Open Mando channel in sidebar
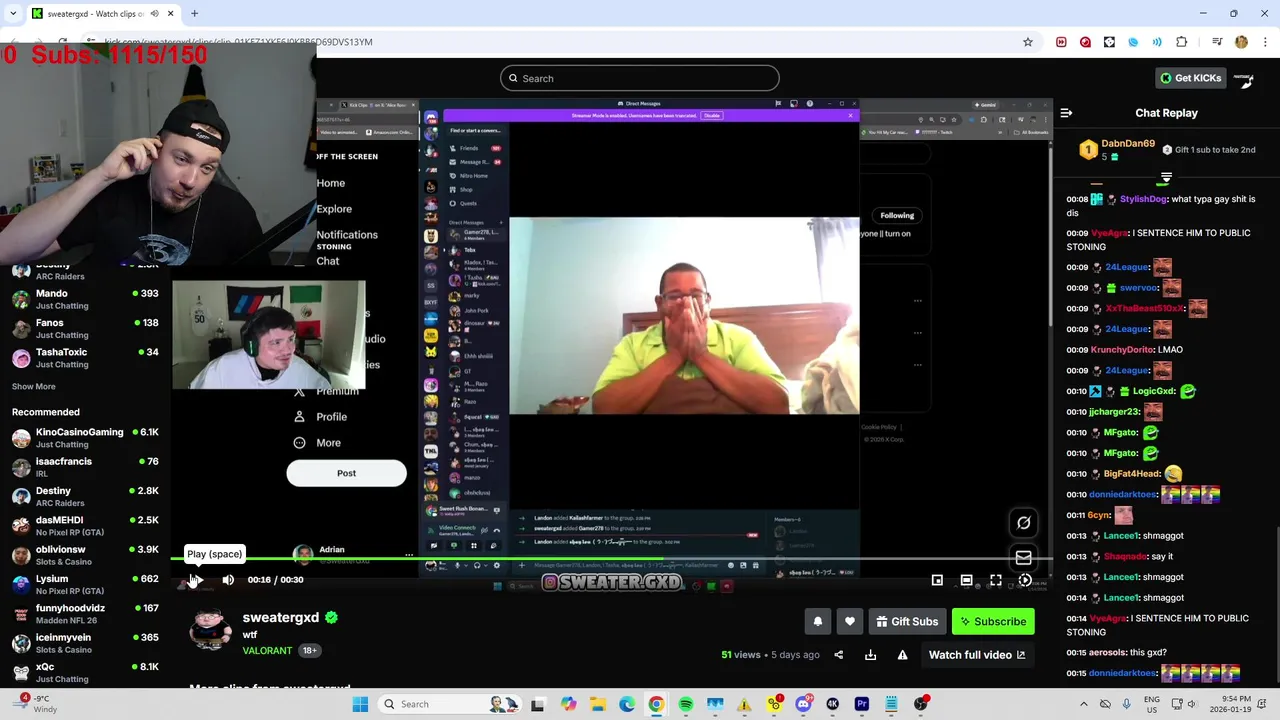 [85, 299]
